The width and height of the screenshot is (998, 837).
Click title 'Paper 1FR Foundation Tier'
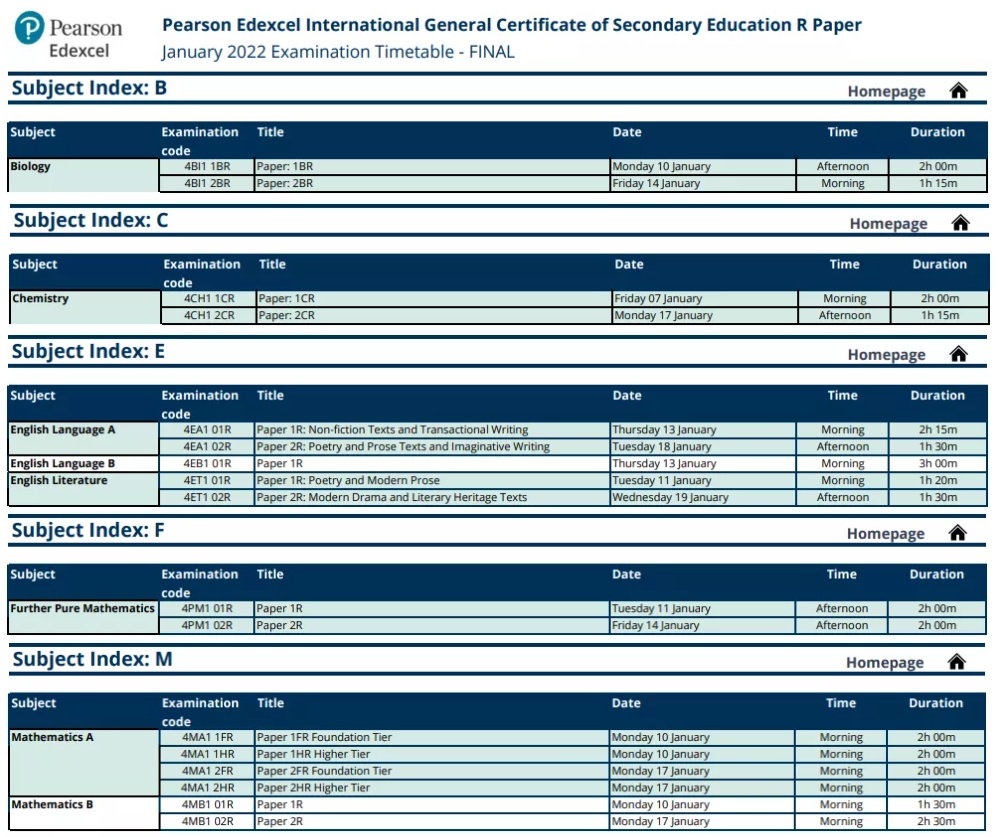coord(324,737)
